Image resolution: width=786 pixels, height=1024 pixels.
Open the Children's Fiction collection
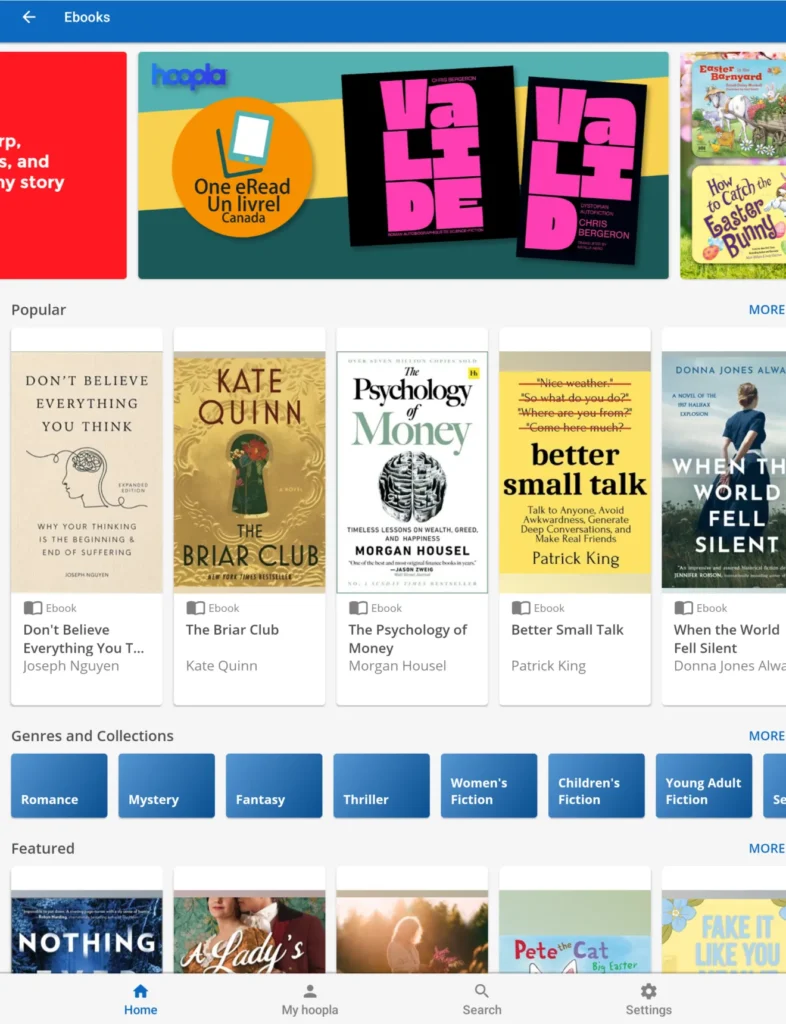pyautogui.click(x=596, y=786)
